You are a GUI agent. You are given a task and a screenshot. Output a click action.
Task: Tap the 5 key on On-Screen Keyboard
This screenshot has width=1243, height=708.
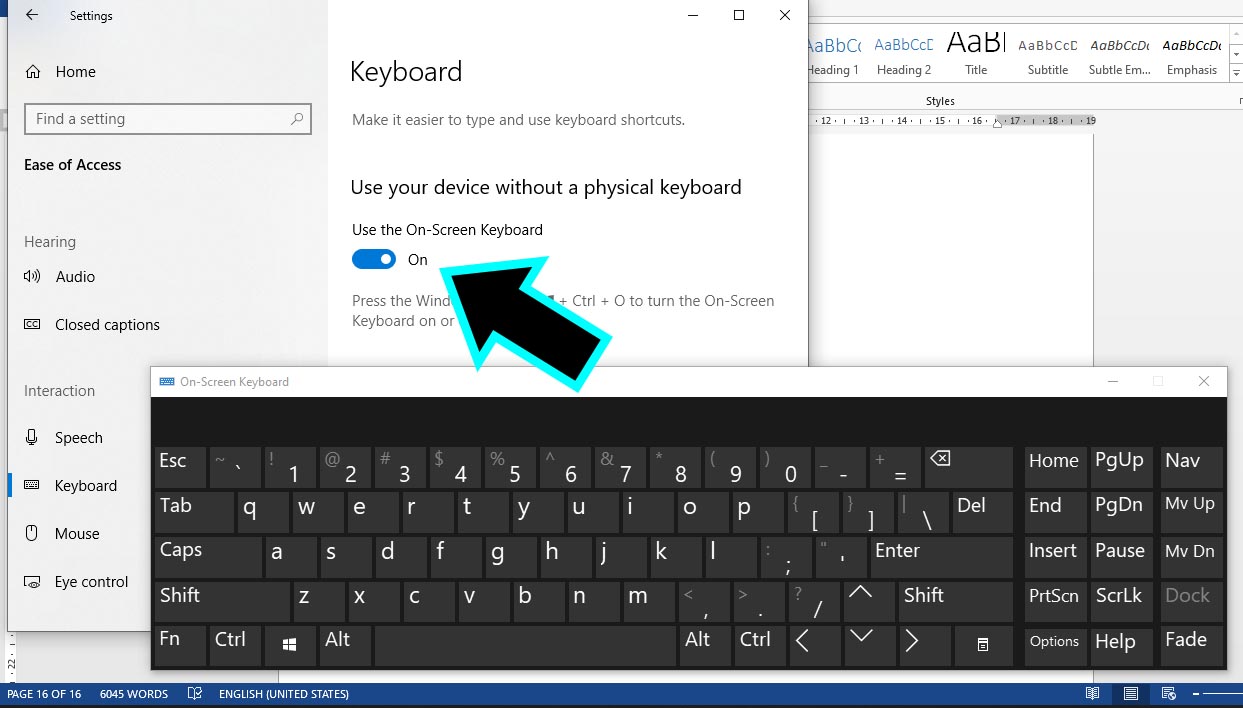click(x=510, y=467)
